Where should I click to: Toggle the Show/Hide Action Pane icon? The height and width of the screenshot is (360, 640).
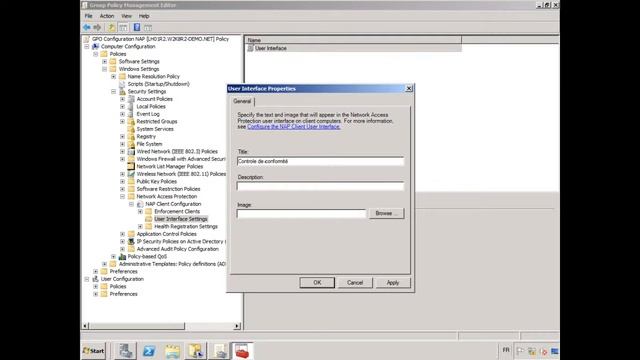148,27
